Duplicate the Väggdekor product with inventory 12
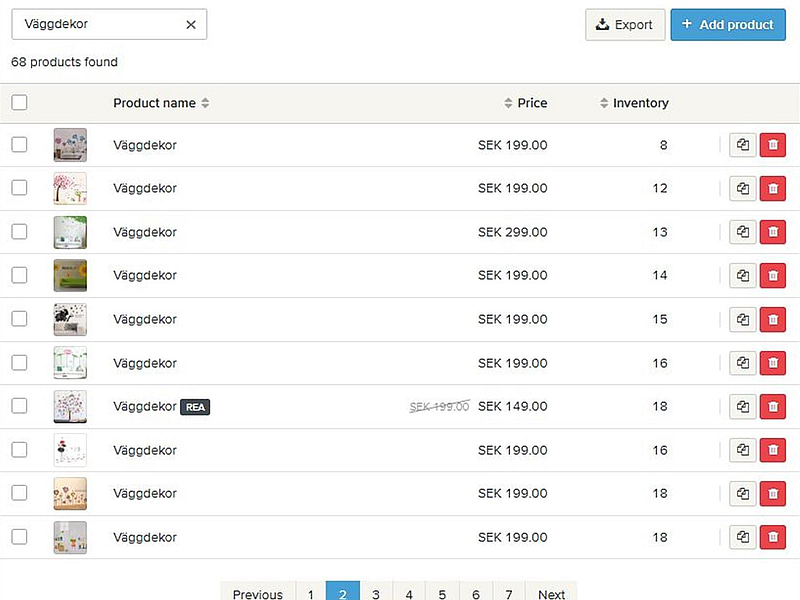The image size is (800, 600). point(743,188)
